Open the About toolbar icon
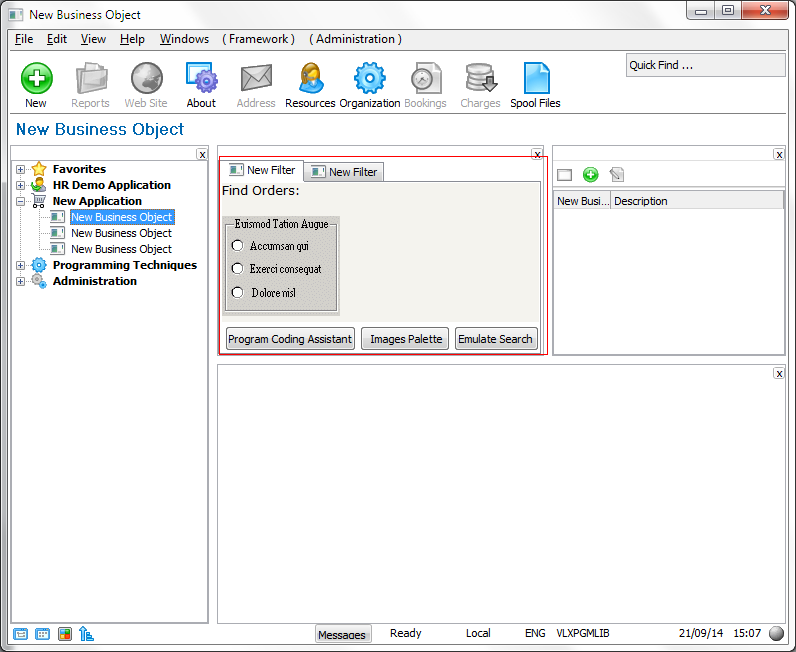This screenshot has height=652, width=796. (x=202, y=78)
